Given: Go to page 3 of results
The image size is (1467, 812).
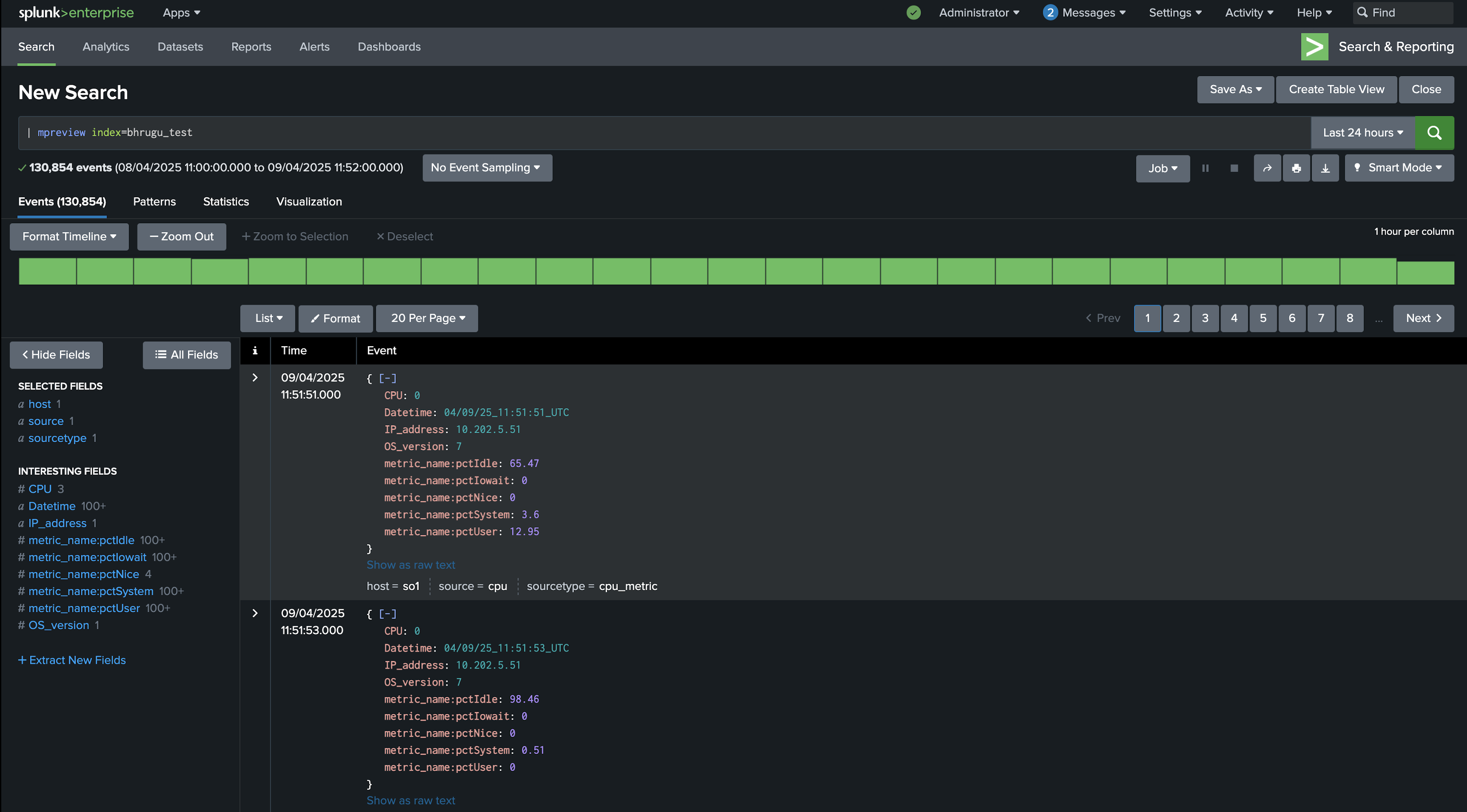Looking at the screenshot, I should point(1205,318).
